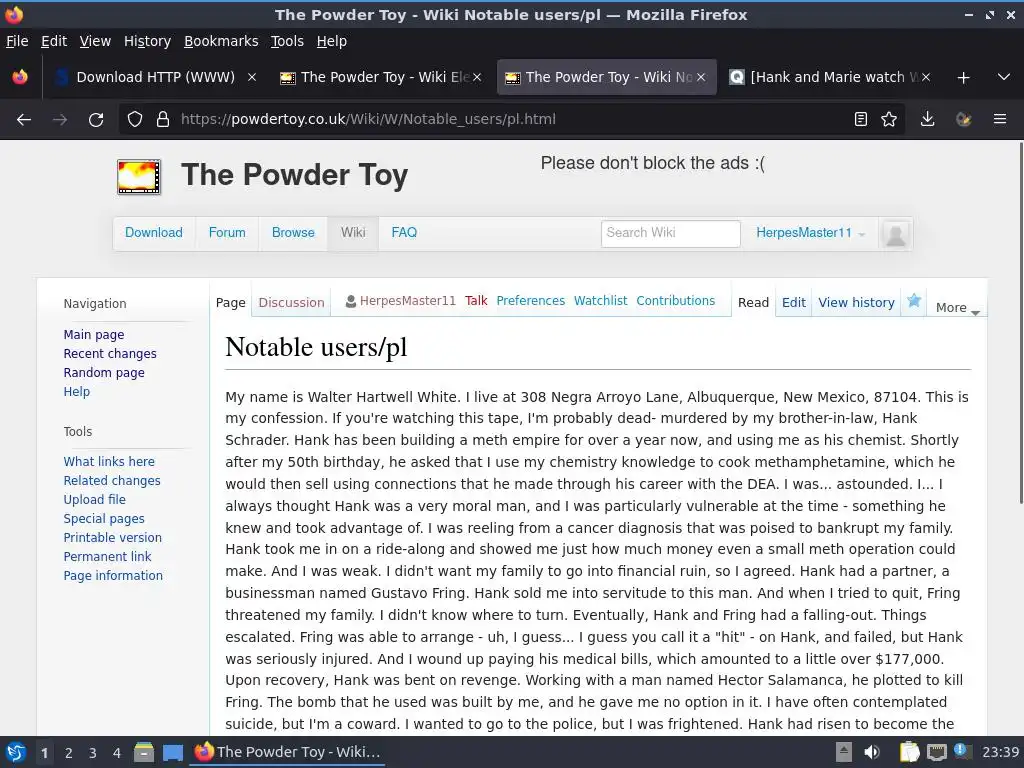Open the Watchlist link
Screen dimensions: 1024x768
point(600,300)
